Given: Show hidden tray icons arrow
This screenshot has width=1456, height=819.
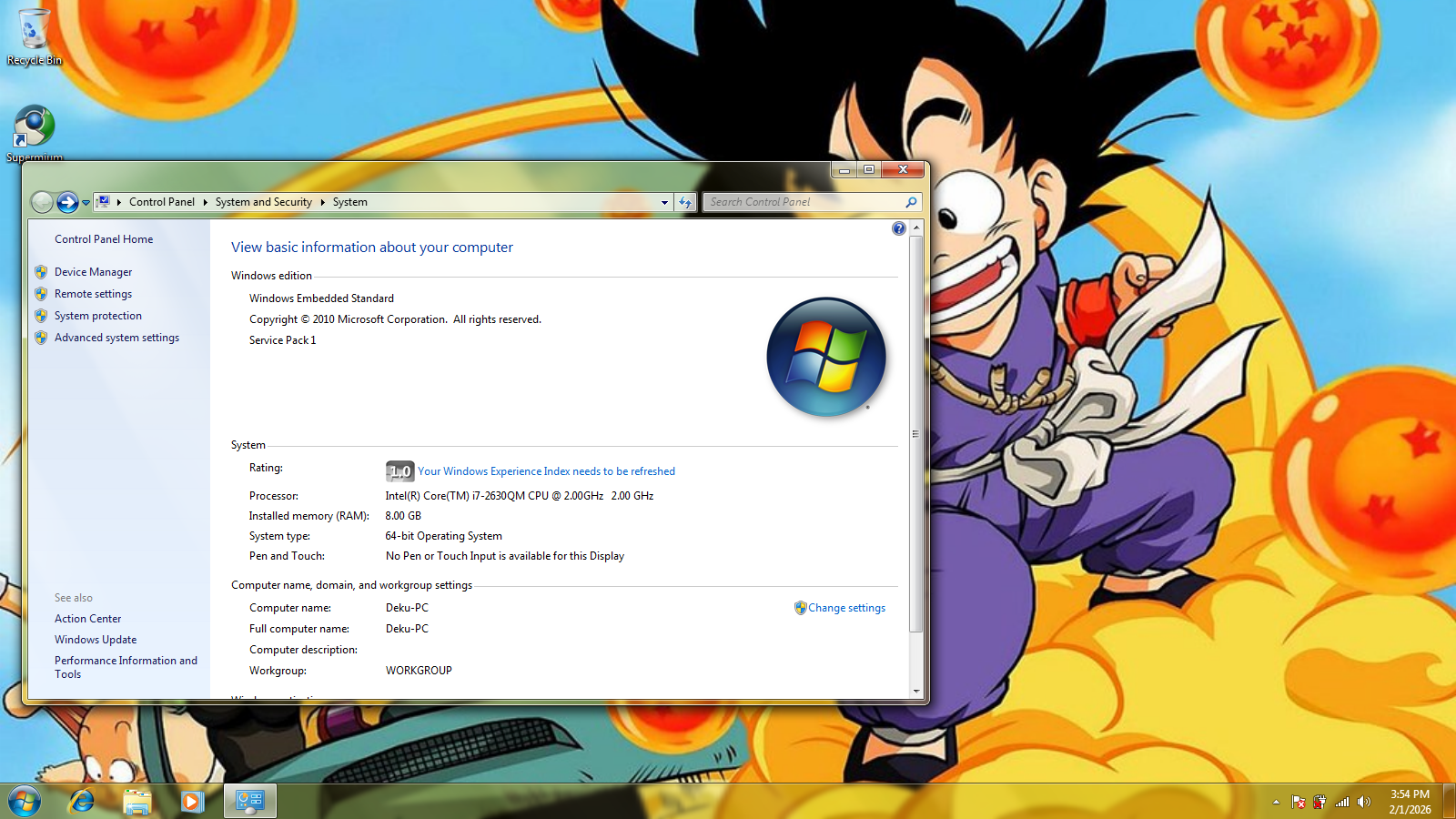Looking at the screenshot, I should point(1276,802).
